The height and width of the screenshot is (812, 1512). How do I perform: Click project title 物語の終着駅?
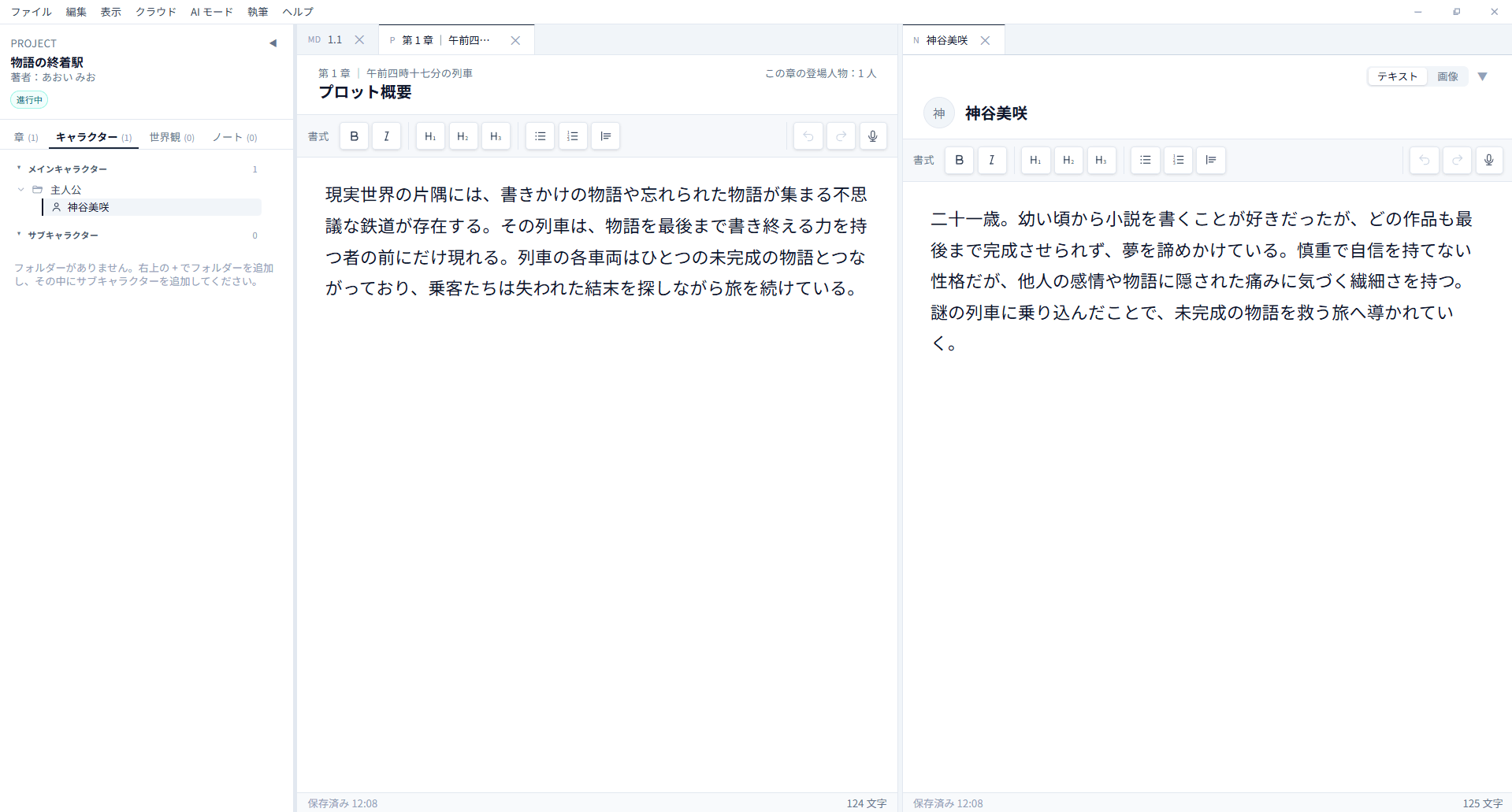coord(46,61)
